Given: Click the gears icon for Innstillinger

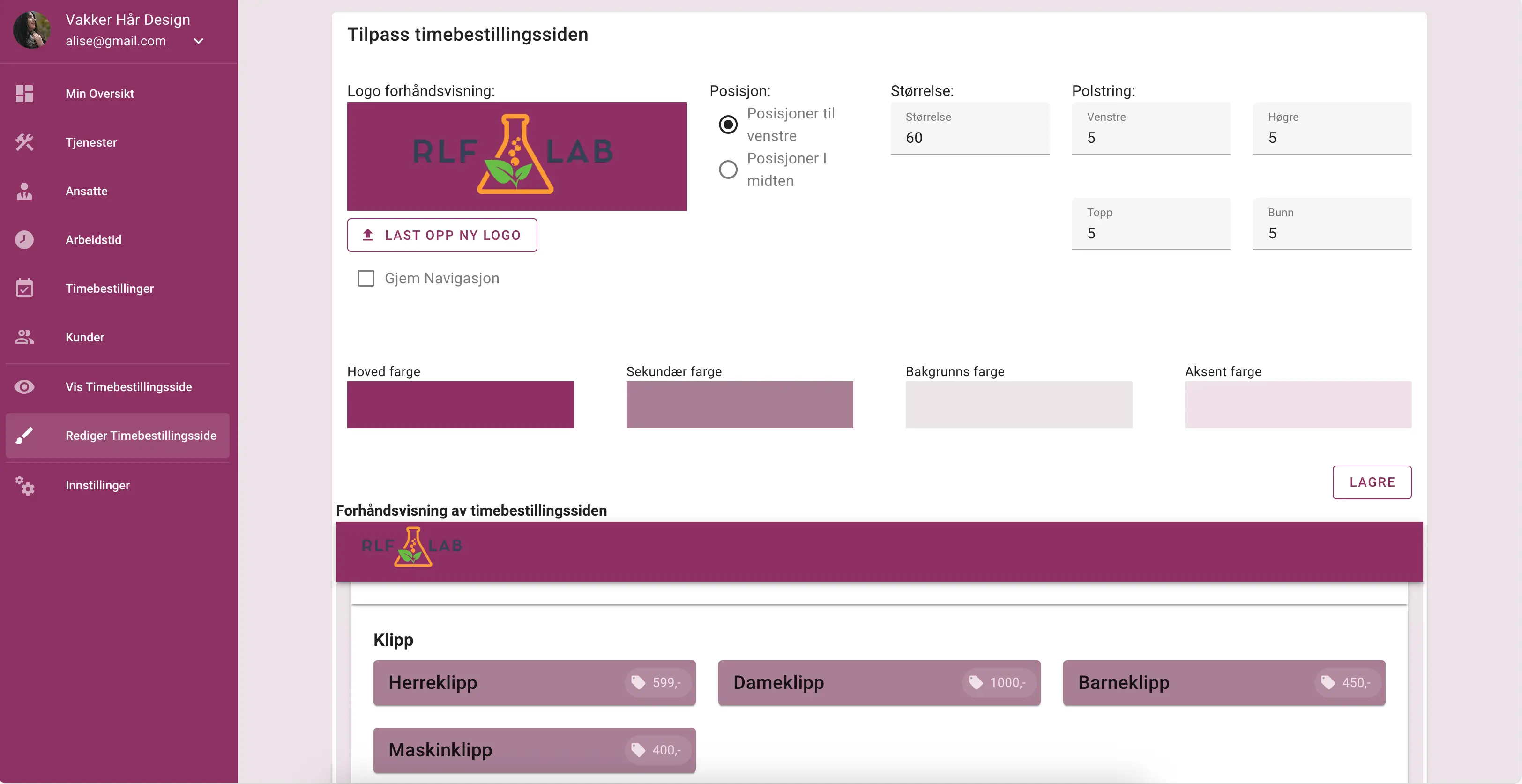Looking at the screenshot, I should point(24,485).
